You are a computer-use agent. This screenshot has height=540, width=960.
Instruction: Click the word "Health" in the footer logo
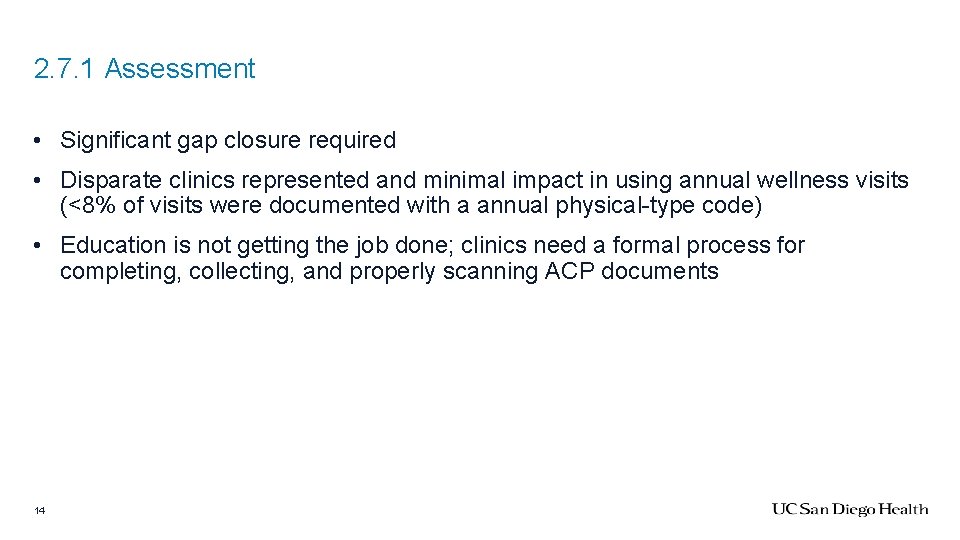click(x=905, y=510)
